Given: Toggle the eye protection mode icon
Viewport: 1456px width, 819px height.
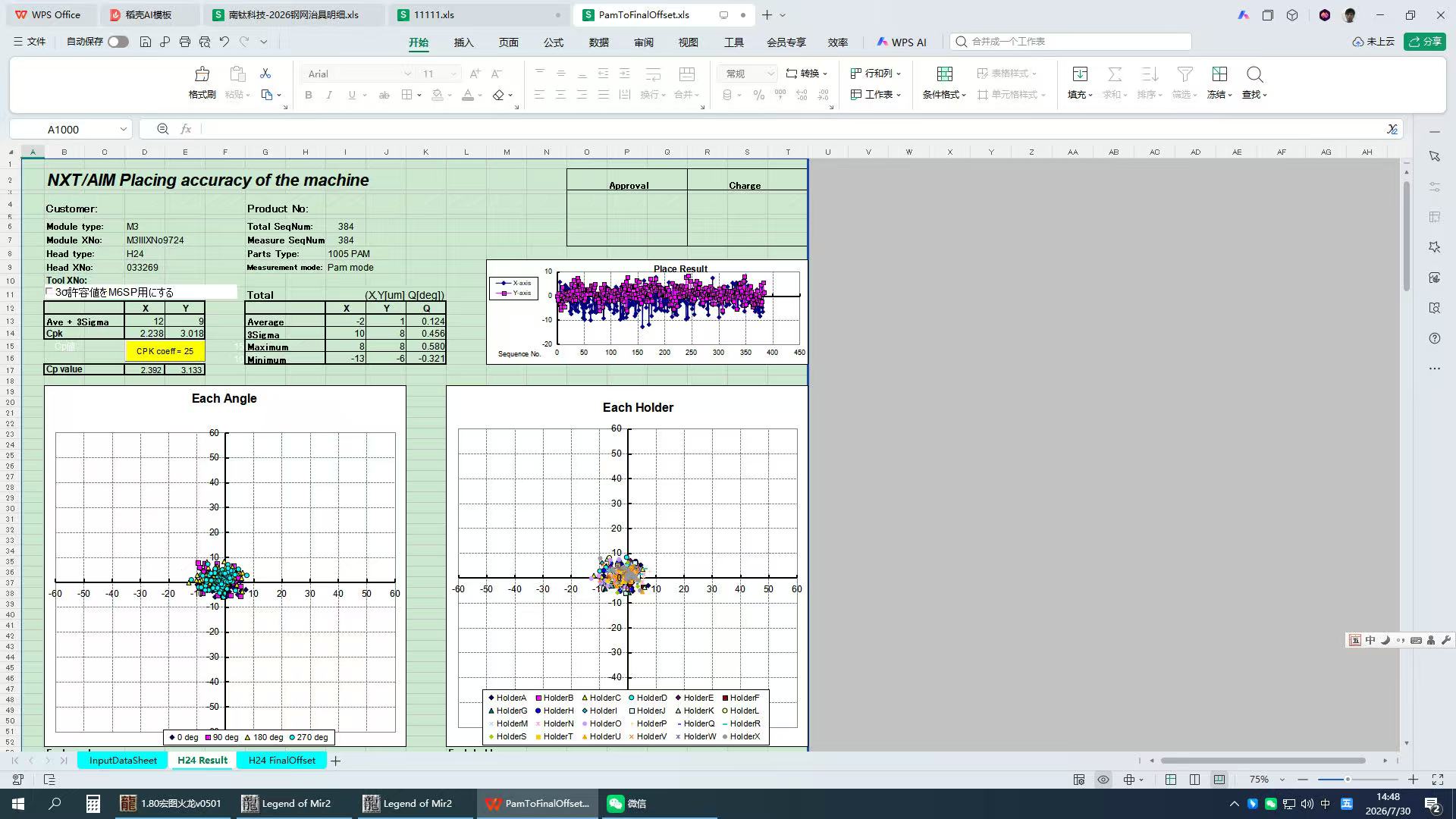Looking at the screenshot, I should tap(1103, 780).
